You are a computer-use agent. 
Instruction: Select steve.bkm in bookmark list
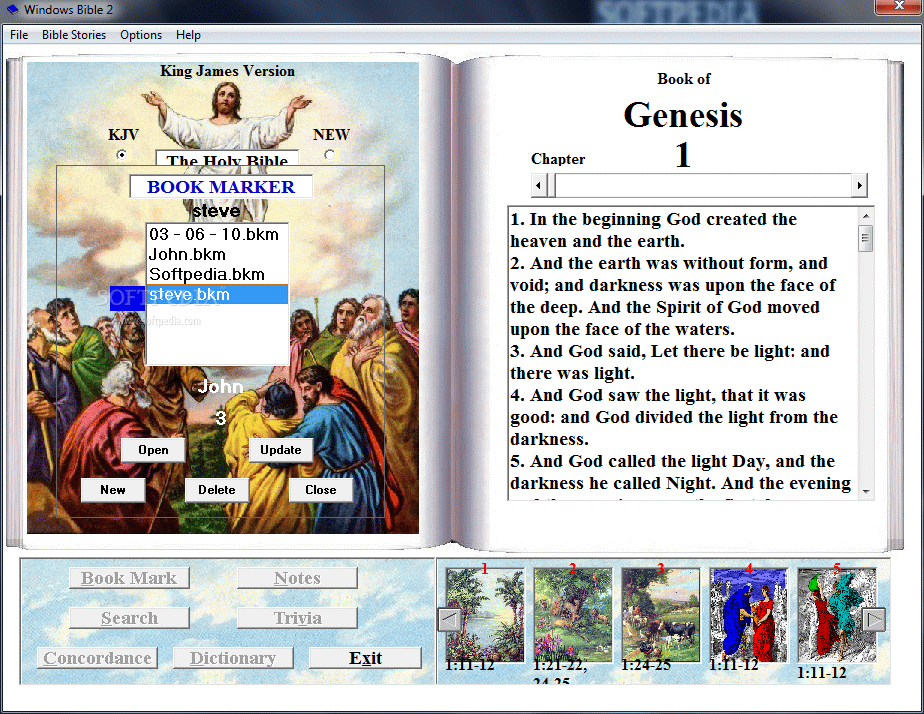217,294
